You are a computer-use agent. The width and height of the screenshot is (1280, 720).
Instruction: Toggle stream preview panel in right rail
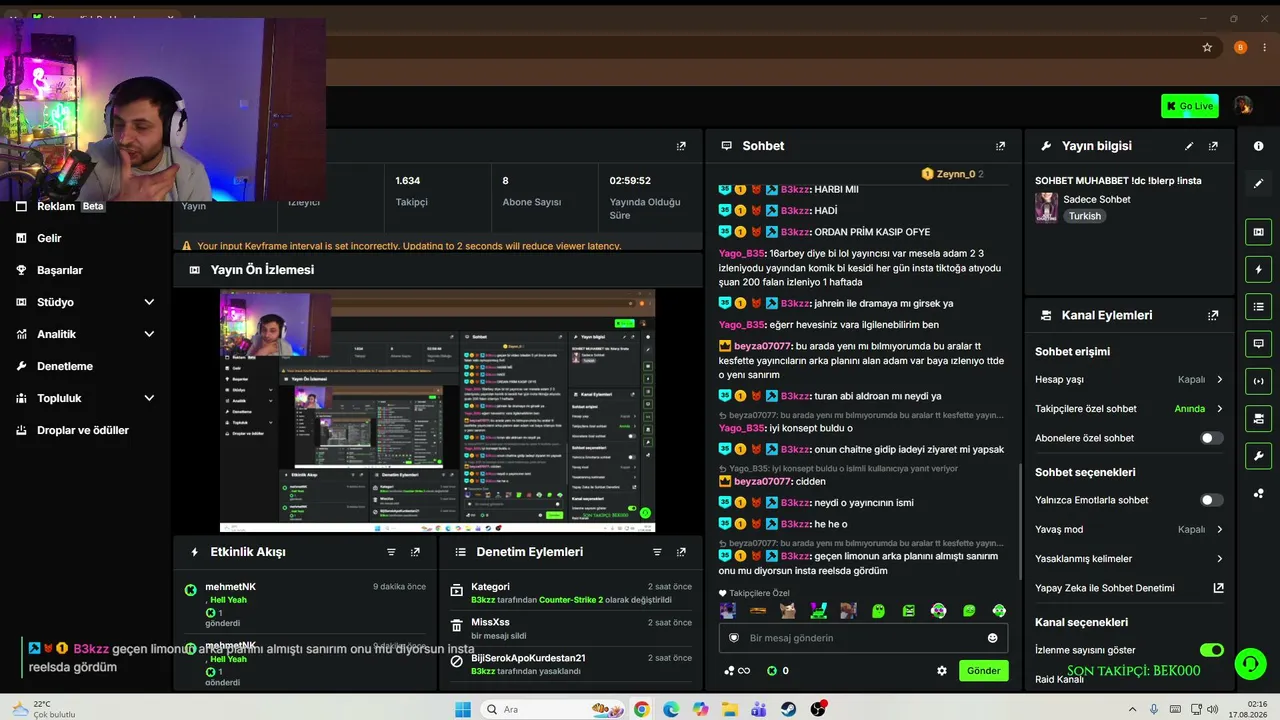coord(1258,232)
